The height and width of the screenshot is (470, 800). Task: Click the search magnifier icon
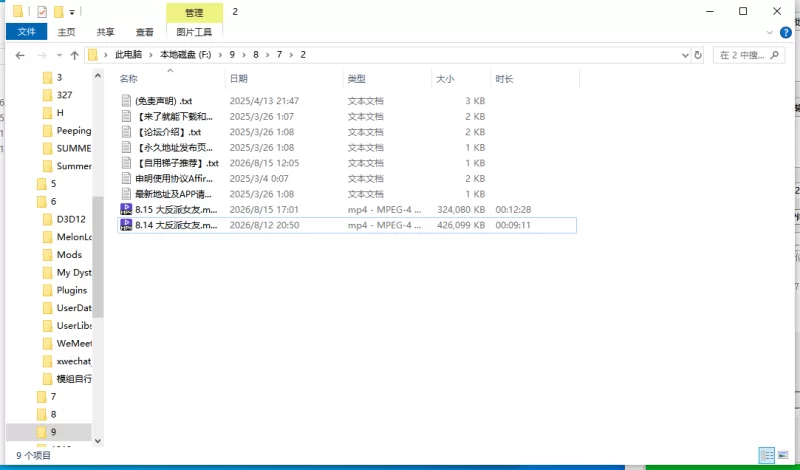click(x=774, y=55)
